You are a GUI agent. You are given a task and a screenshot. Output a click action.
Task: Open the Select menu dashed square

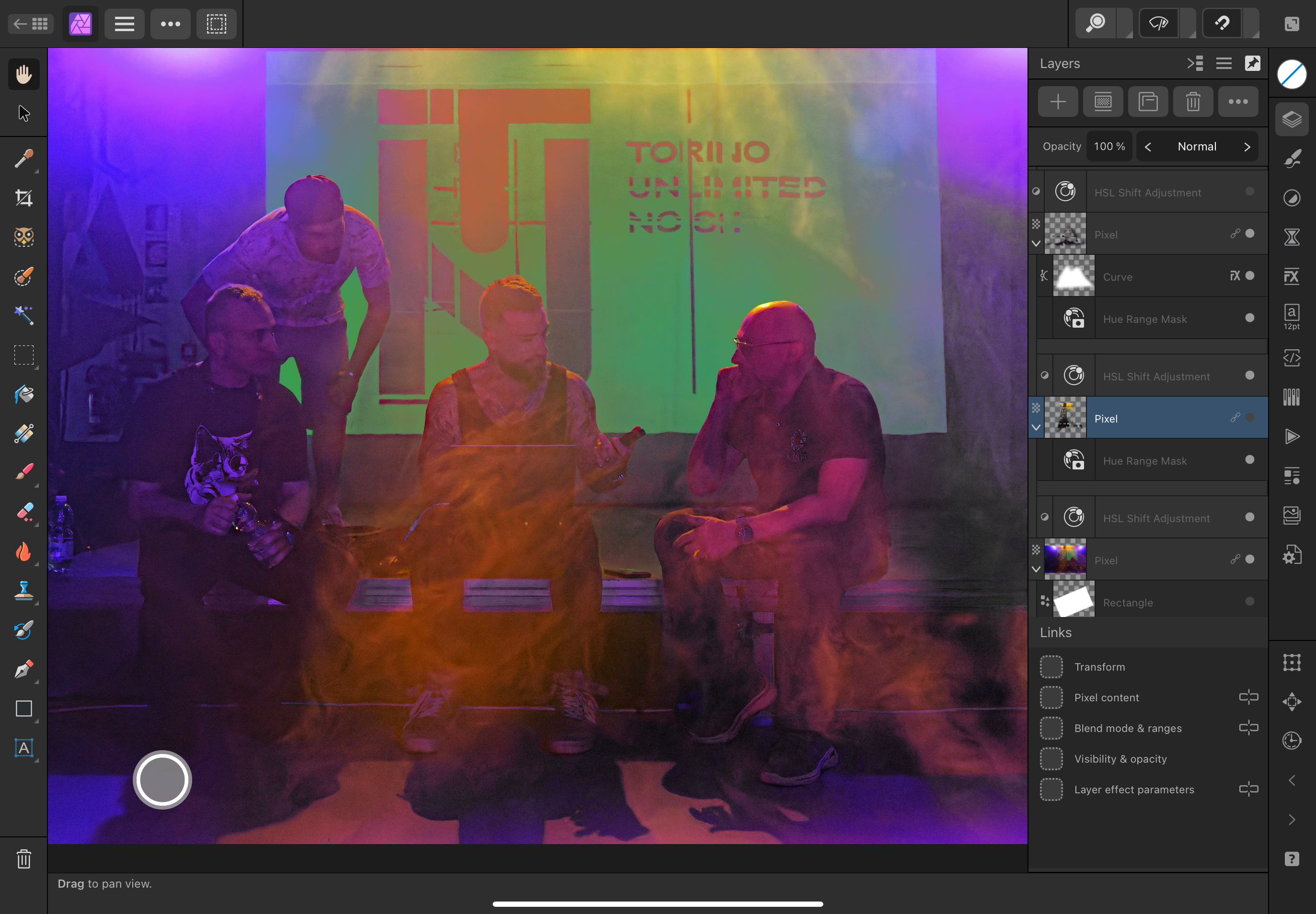coord(216,24)
